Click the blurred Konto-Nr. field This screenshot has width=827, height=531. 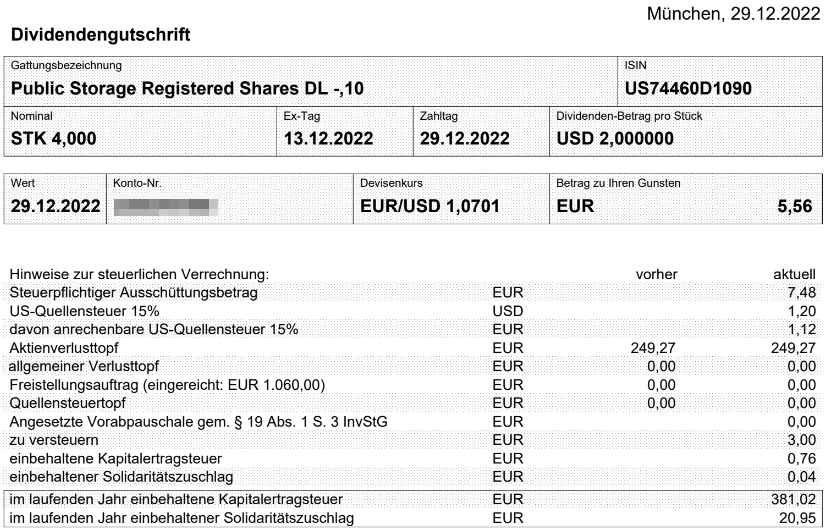166,206
